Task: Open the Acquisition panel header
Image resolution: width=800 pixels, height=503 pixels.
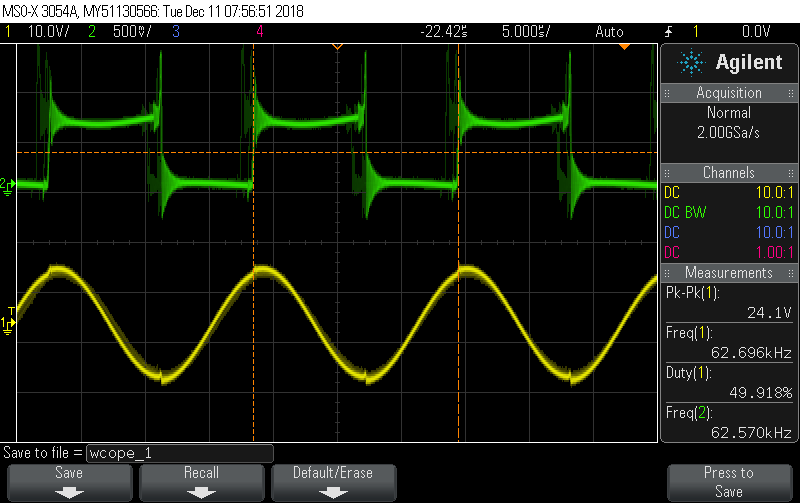Action: (729, 93)
